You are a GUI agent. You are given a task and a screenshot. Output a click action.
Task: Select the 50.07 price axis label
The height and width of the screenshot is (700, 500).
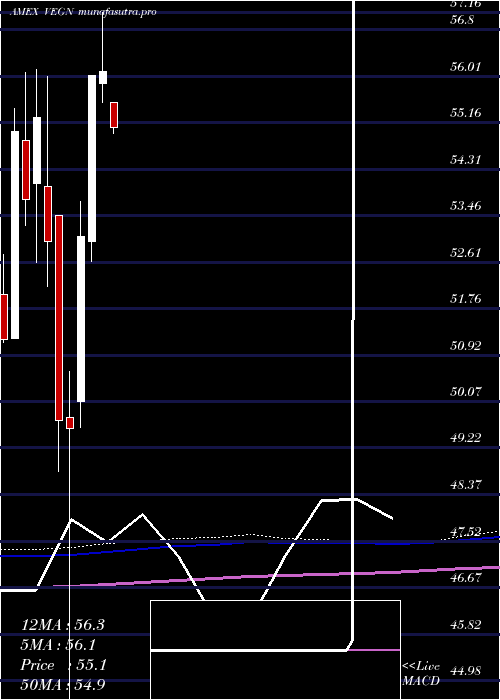click(x=466, y=392)
